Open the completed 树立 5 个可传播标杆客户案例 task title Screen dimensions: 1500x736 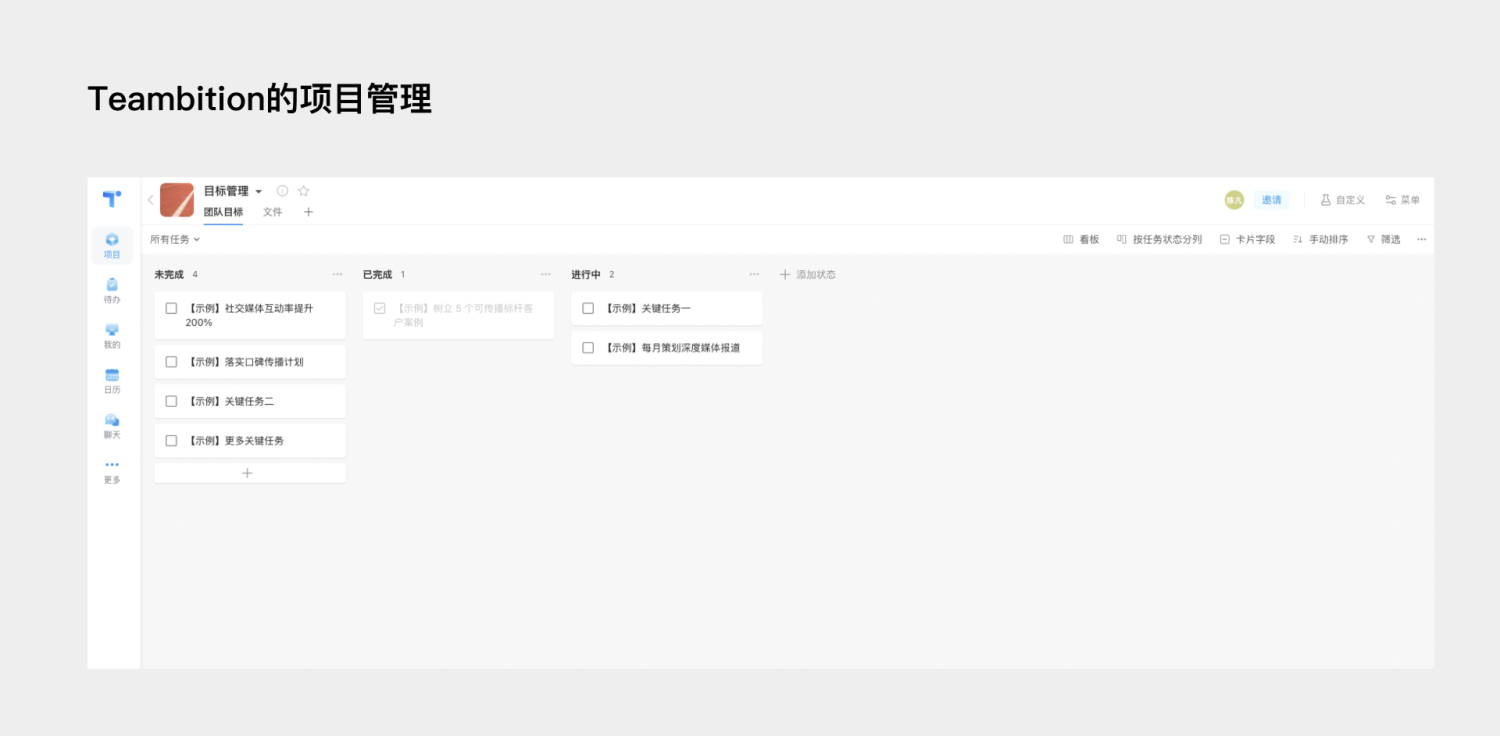463,315
